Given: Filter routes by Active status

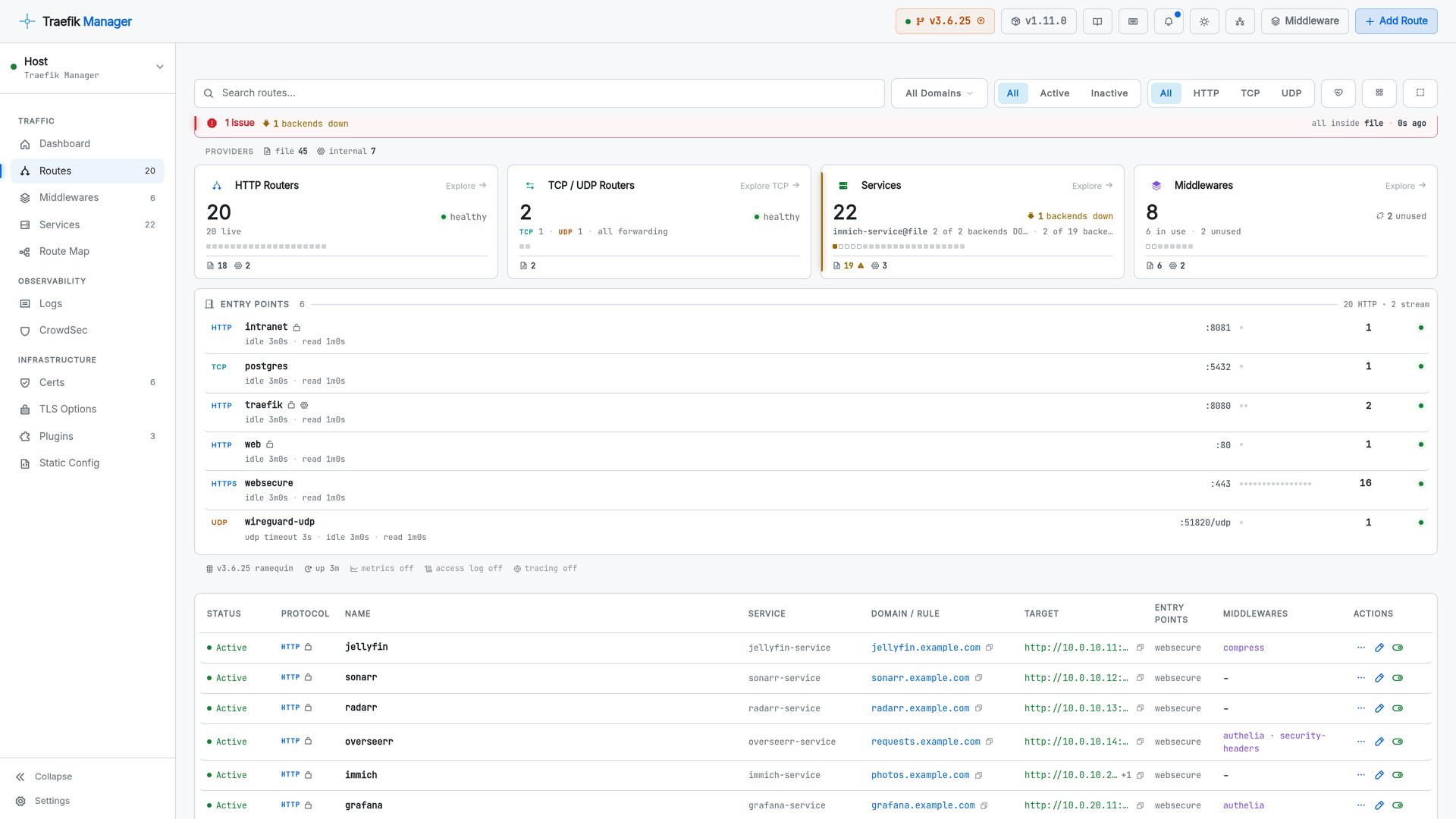Looking at the screenshot, I should click(x=1054, y=93).
